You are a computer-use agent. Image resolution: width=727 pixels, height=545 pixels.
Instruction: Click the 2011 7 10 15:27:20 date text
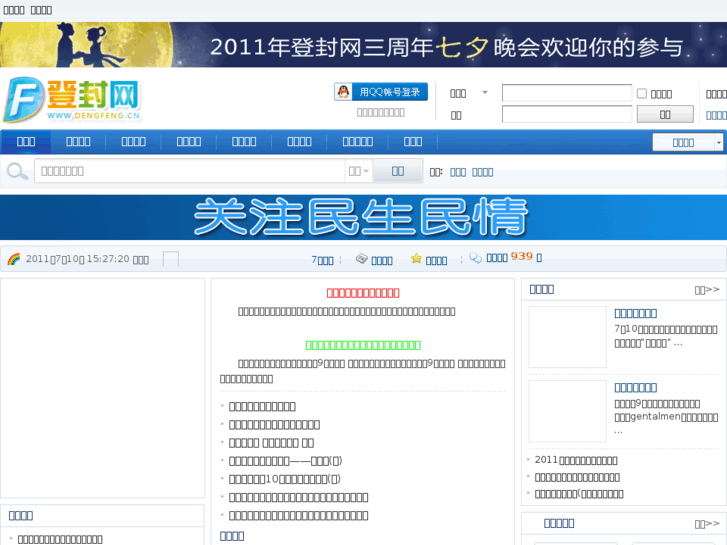(87, 259)
